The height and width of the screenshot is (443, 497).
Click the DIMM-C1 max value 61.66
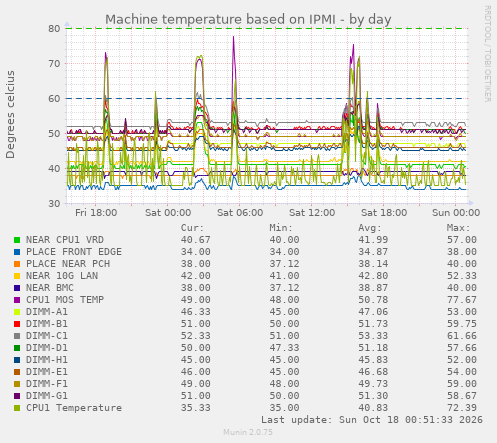tap(462, 336)
